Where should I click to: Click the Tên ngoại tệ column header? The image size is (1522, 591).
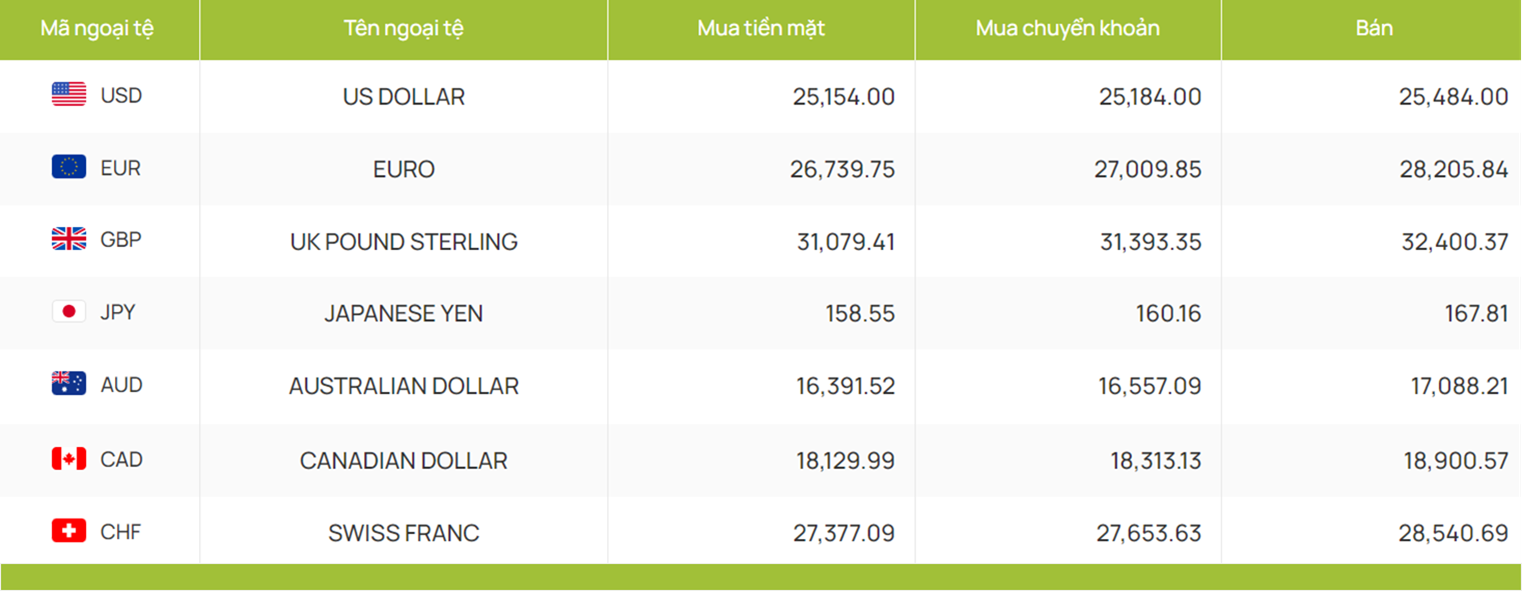pos(403,29)
